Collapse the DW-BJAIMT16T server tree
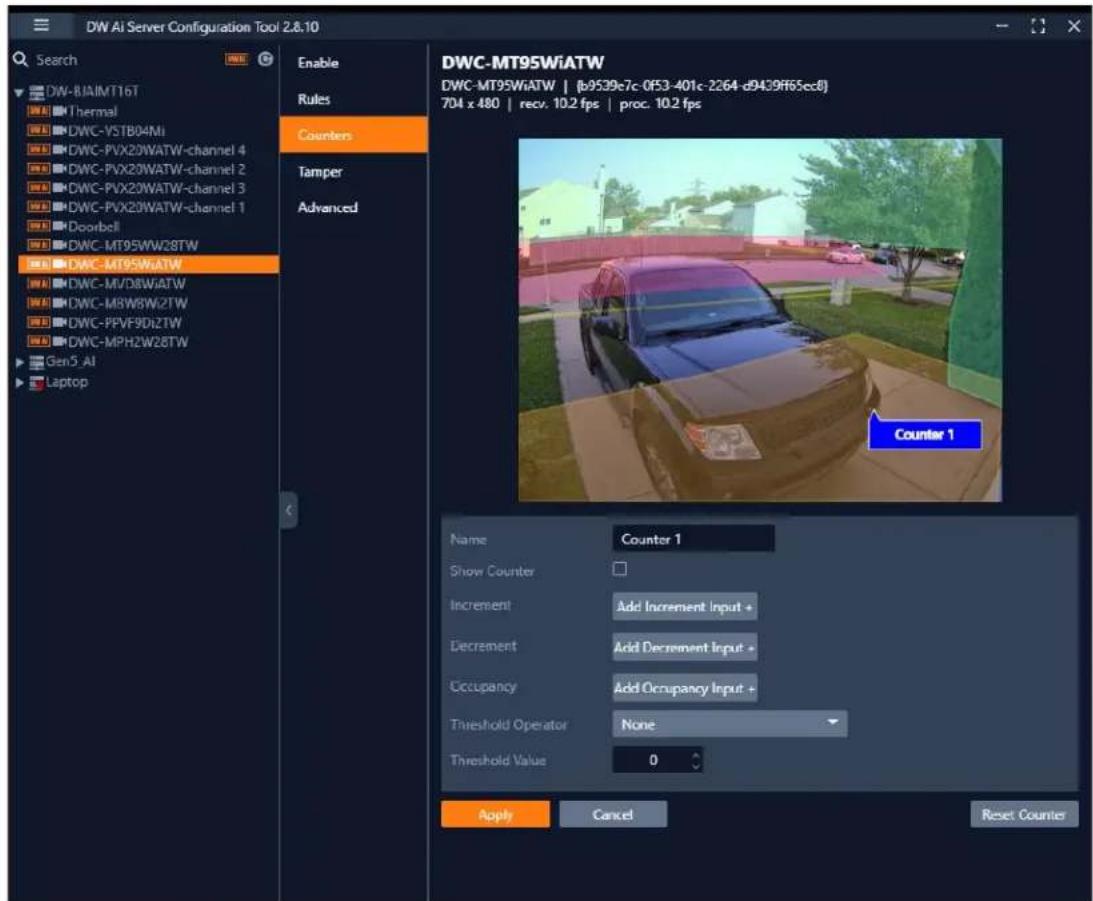 pos(20,92)
